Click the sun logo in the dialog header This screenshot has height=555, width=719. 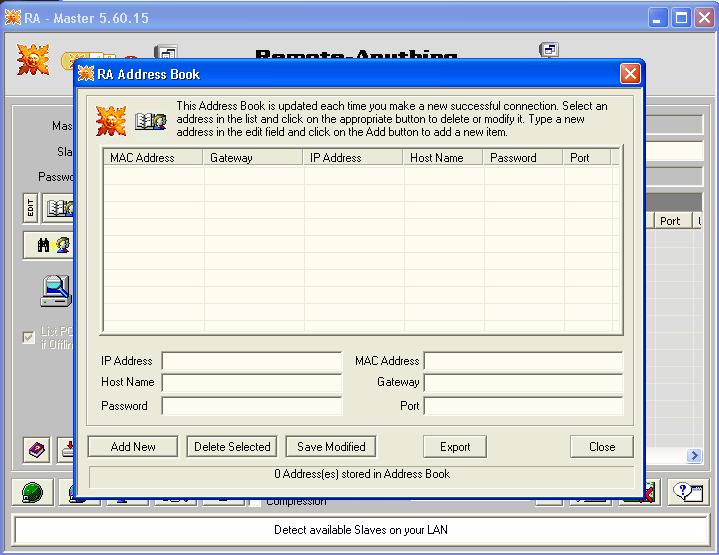[x=111, y=121]
